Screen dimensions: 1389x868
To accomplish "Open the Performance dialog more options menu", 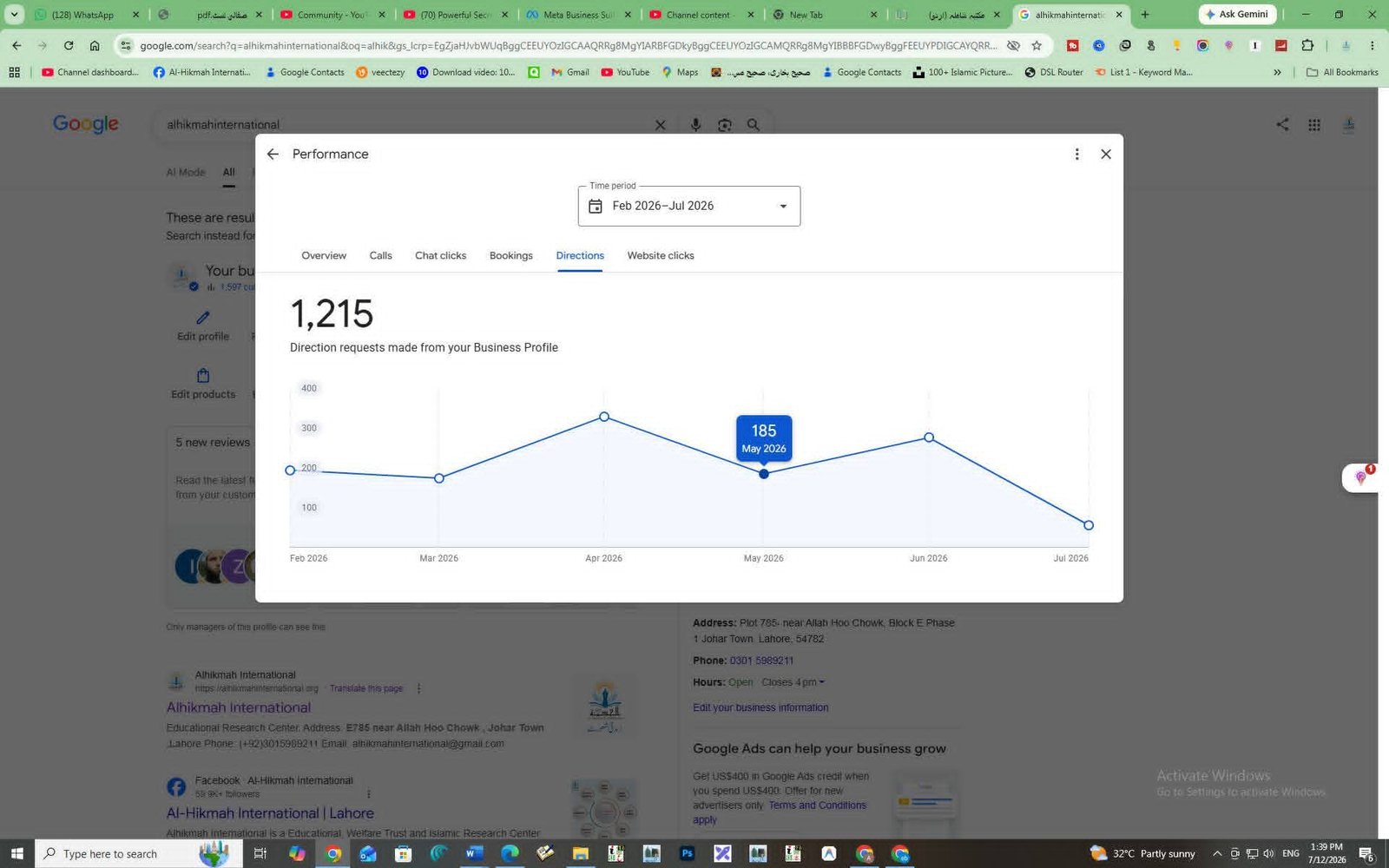I will click(x=1076, y=155).
